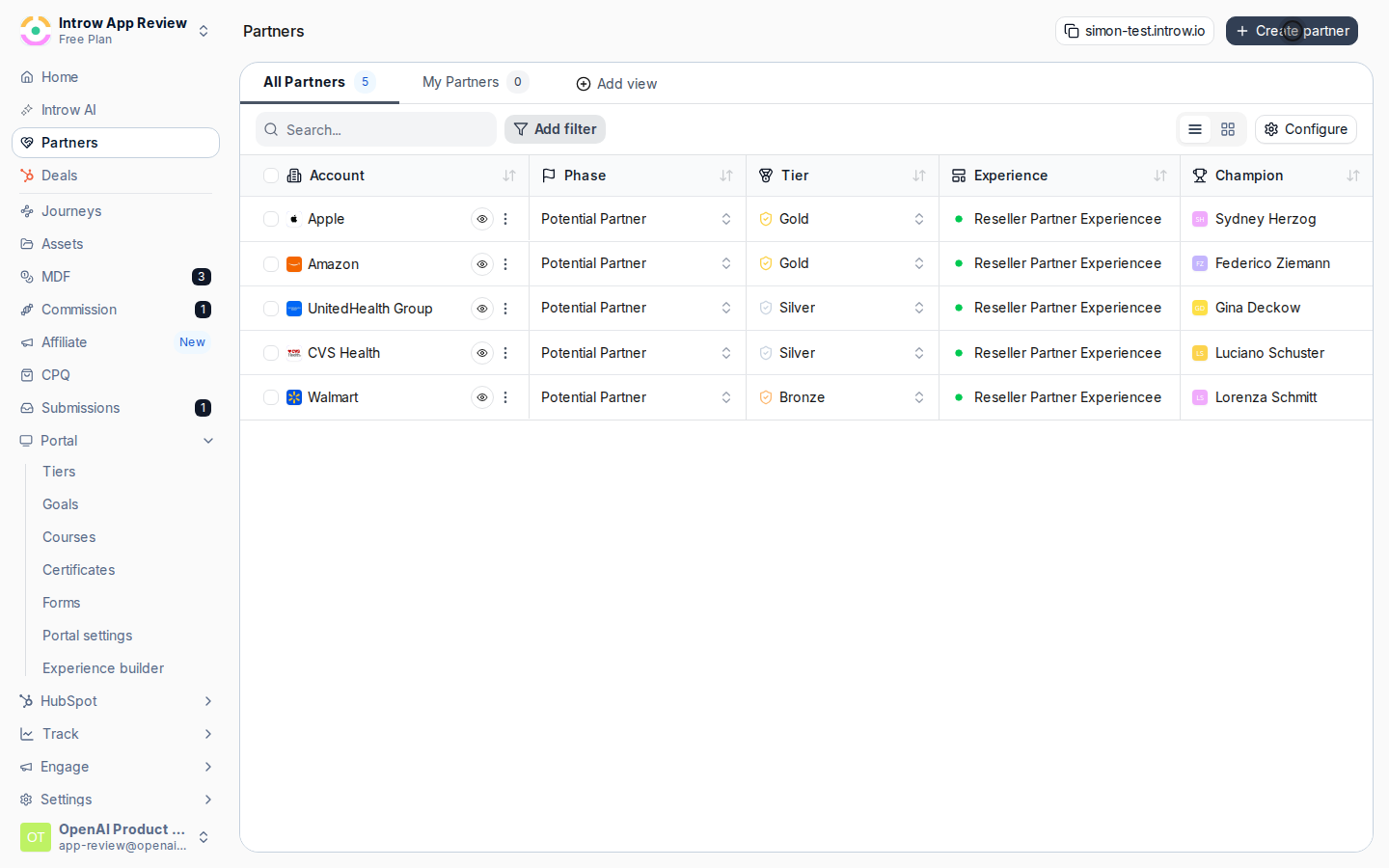
Task: Switch to list view layout icon
Action: [x=1195, y=129]
